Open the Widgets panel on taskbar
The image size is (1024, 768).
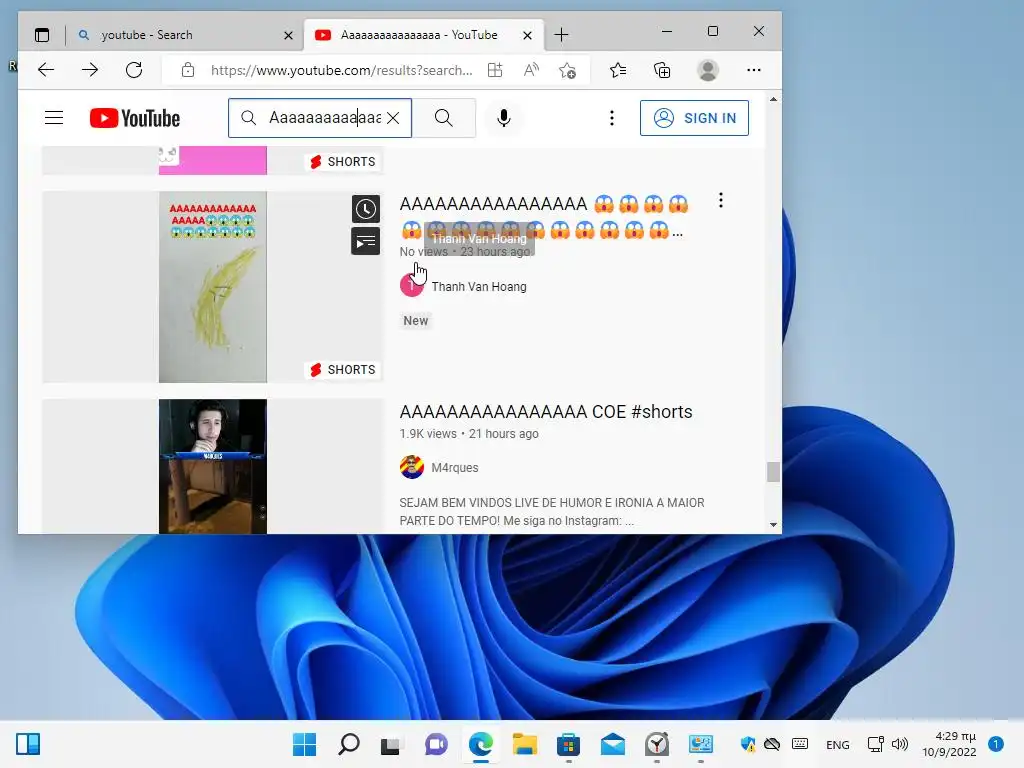pos(28,744)
